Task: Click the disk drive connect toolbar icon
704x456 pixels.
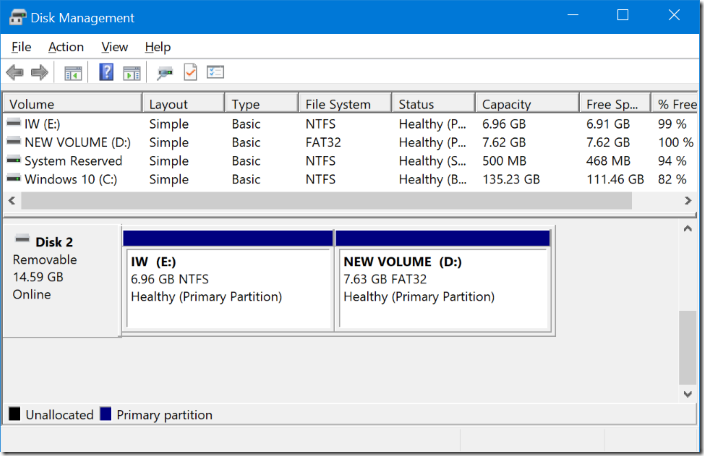Action: point(165,72)
